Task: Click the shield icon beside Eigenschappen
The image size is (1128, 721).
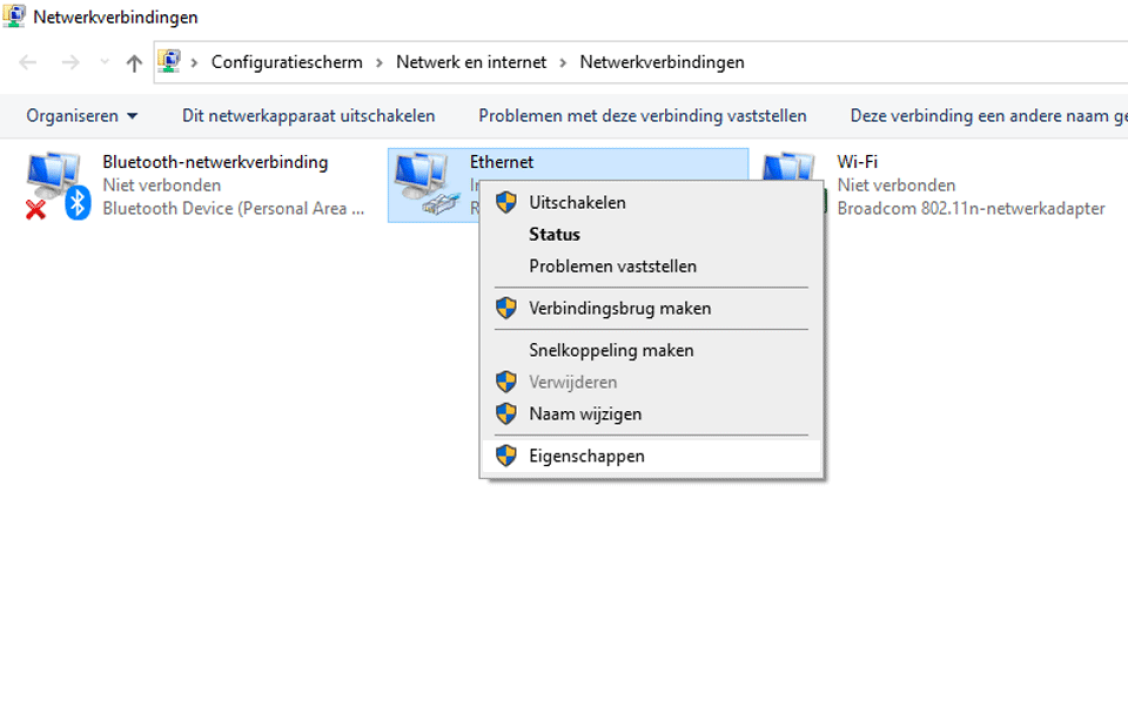Action: 507,456
